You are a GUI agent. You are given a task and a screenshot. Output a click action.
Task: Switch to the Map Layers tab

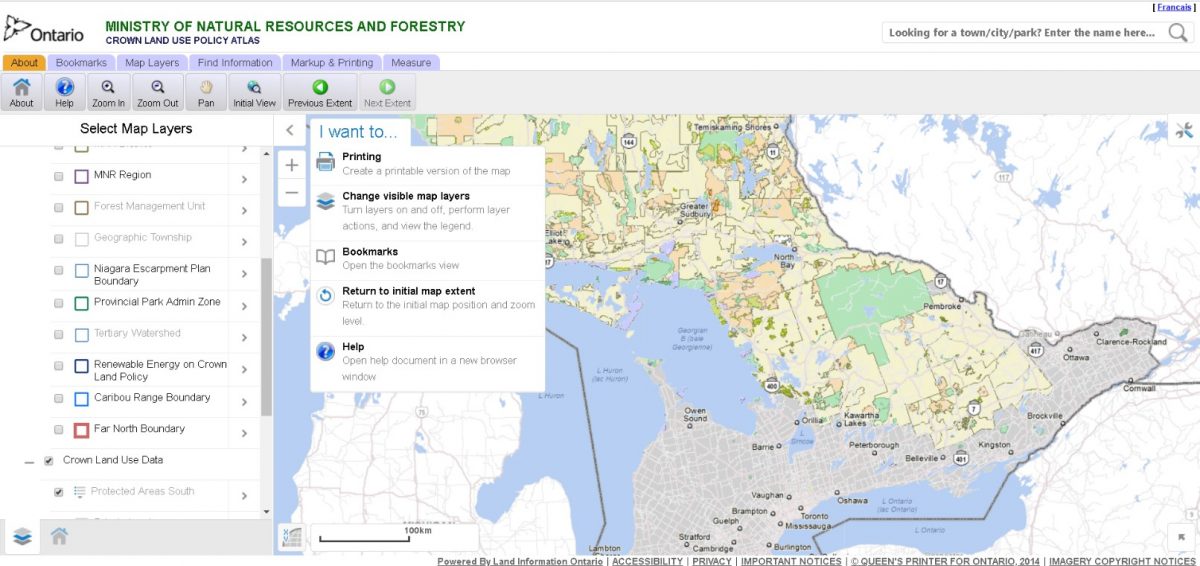152,63
